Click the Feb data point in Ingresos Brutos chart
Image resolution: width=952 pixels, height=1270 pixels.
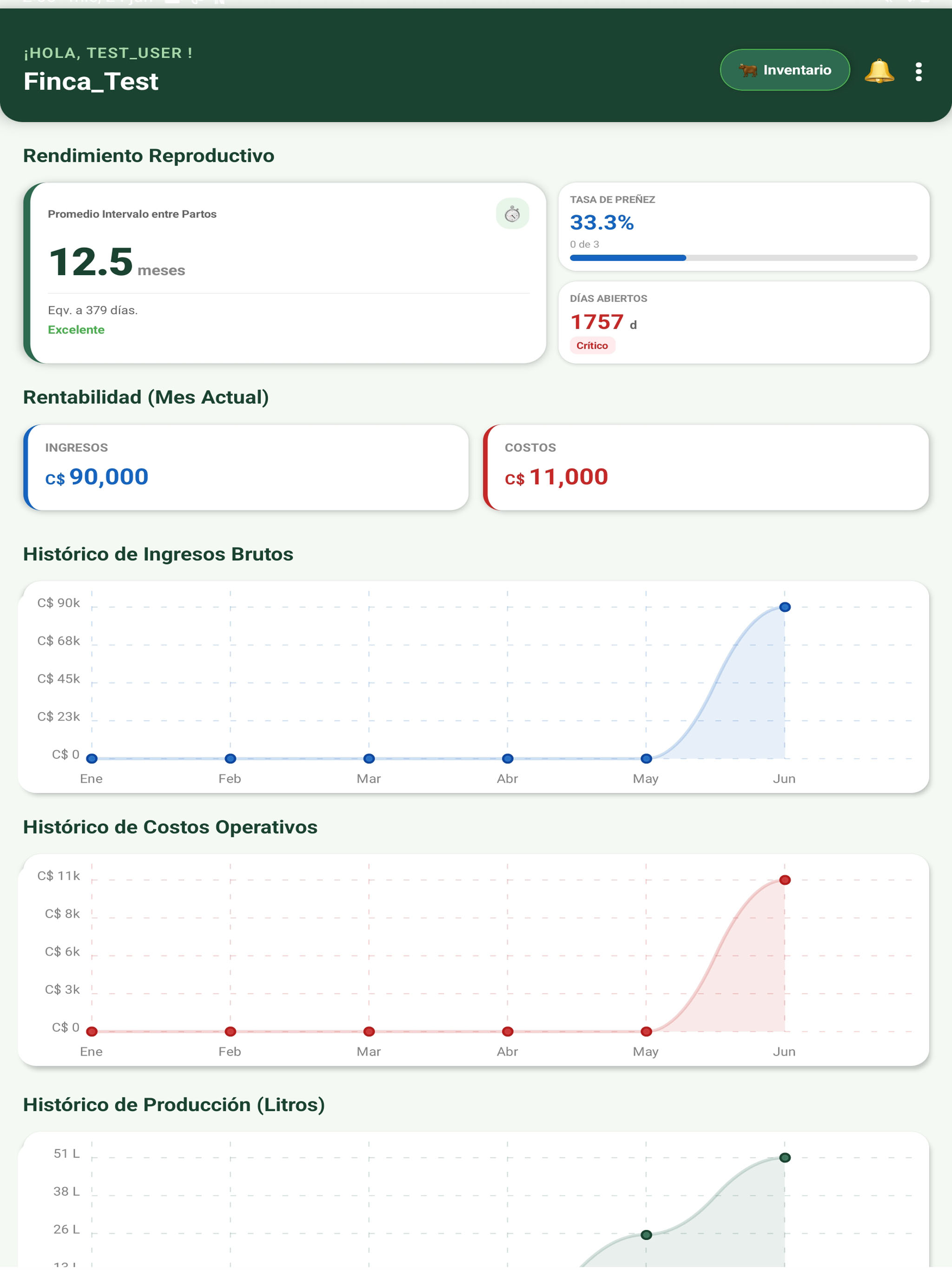pos(230,759)
